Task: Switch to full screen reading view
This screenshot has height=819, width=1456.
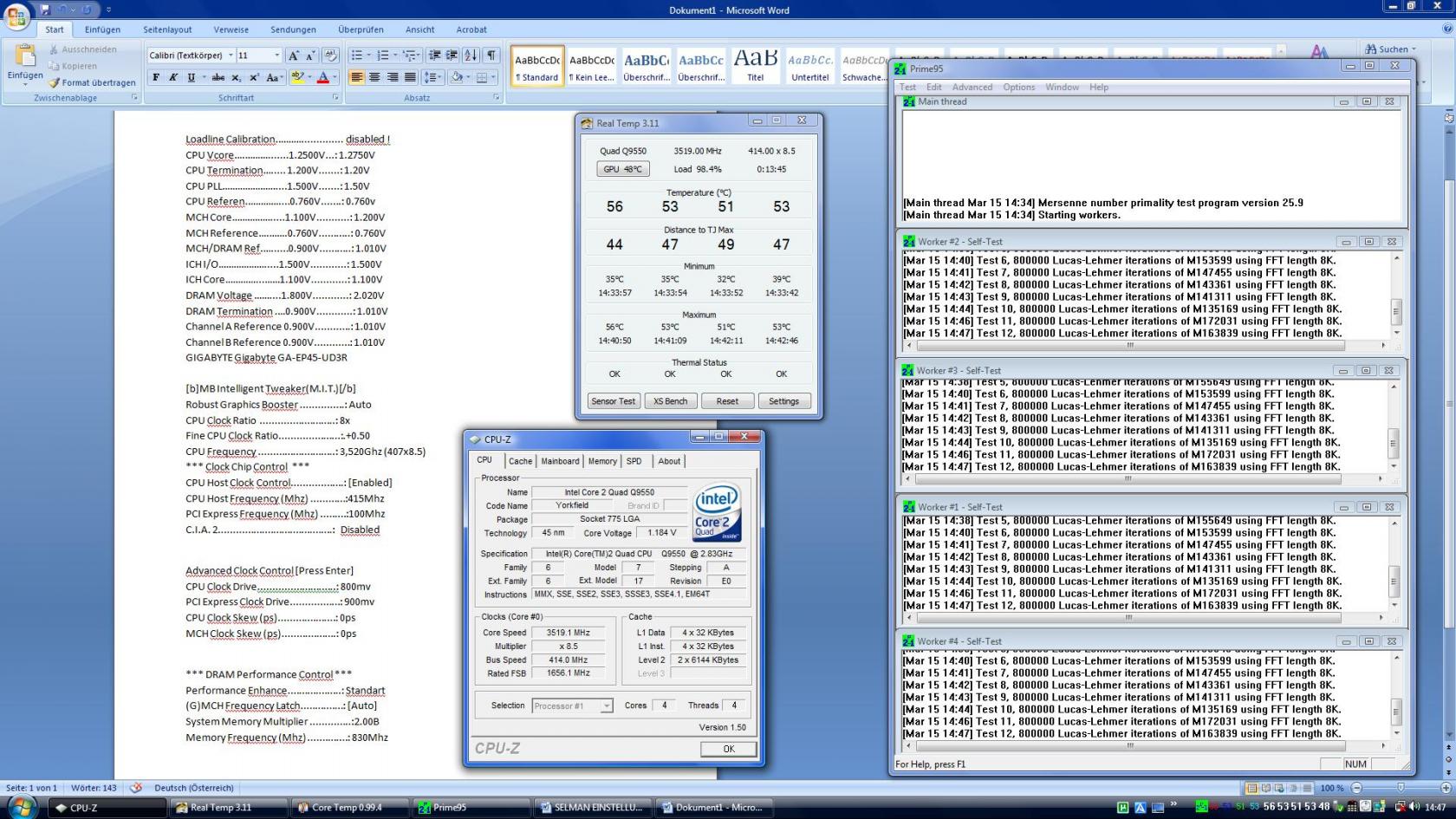Action: click(1265, 788)
